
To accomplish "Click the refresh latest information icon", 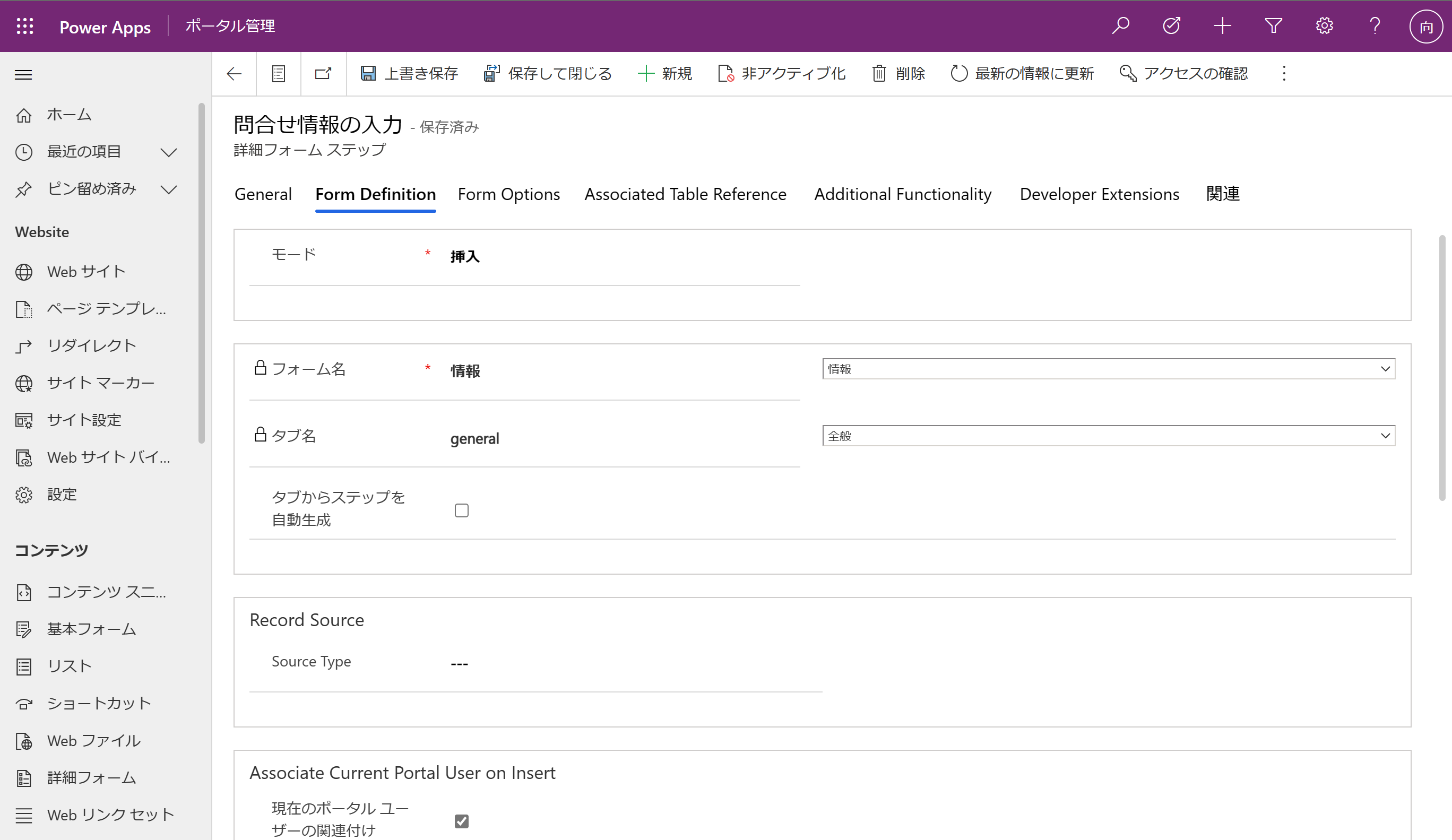I will (x=959, y=74).
